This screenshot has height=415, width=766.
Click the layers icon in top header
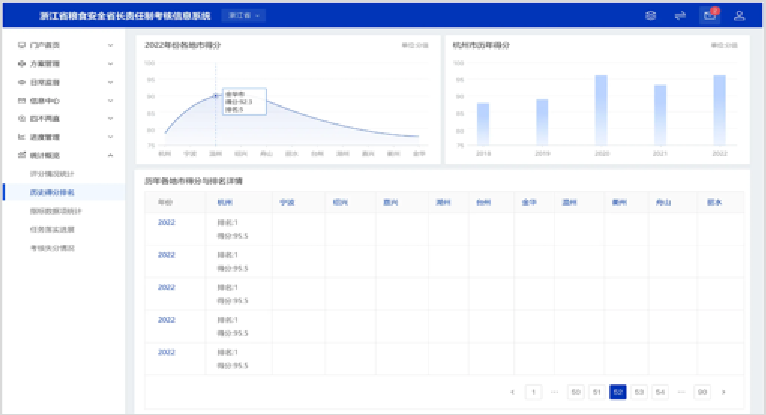click(651, 15)
